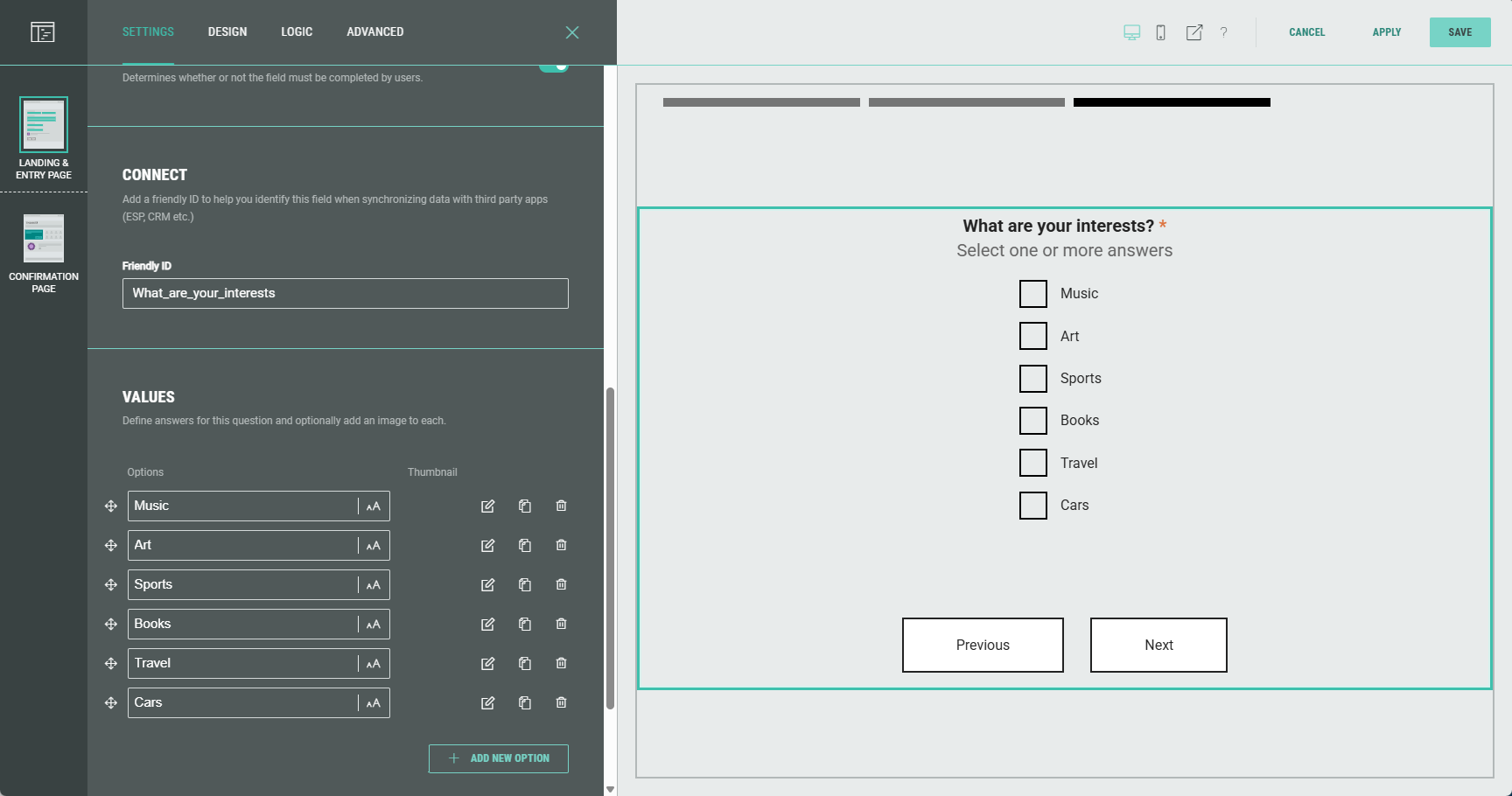This screenshot has width=1512, height=796.
Task: Duplicate the Sports option
Action: tap(525, 585)
